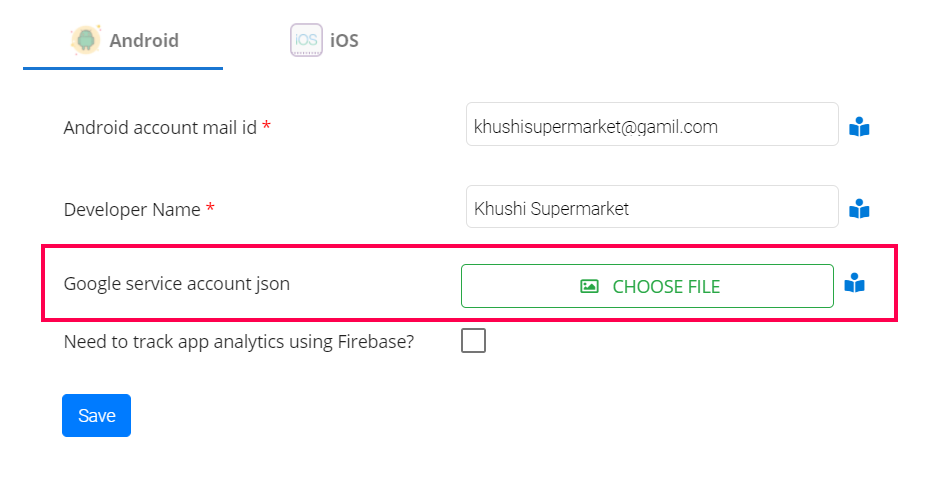Open help icon beside Android account mail id
This screenshot has width=952, height=478.
[859, 128]
